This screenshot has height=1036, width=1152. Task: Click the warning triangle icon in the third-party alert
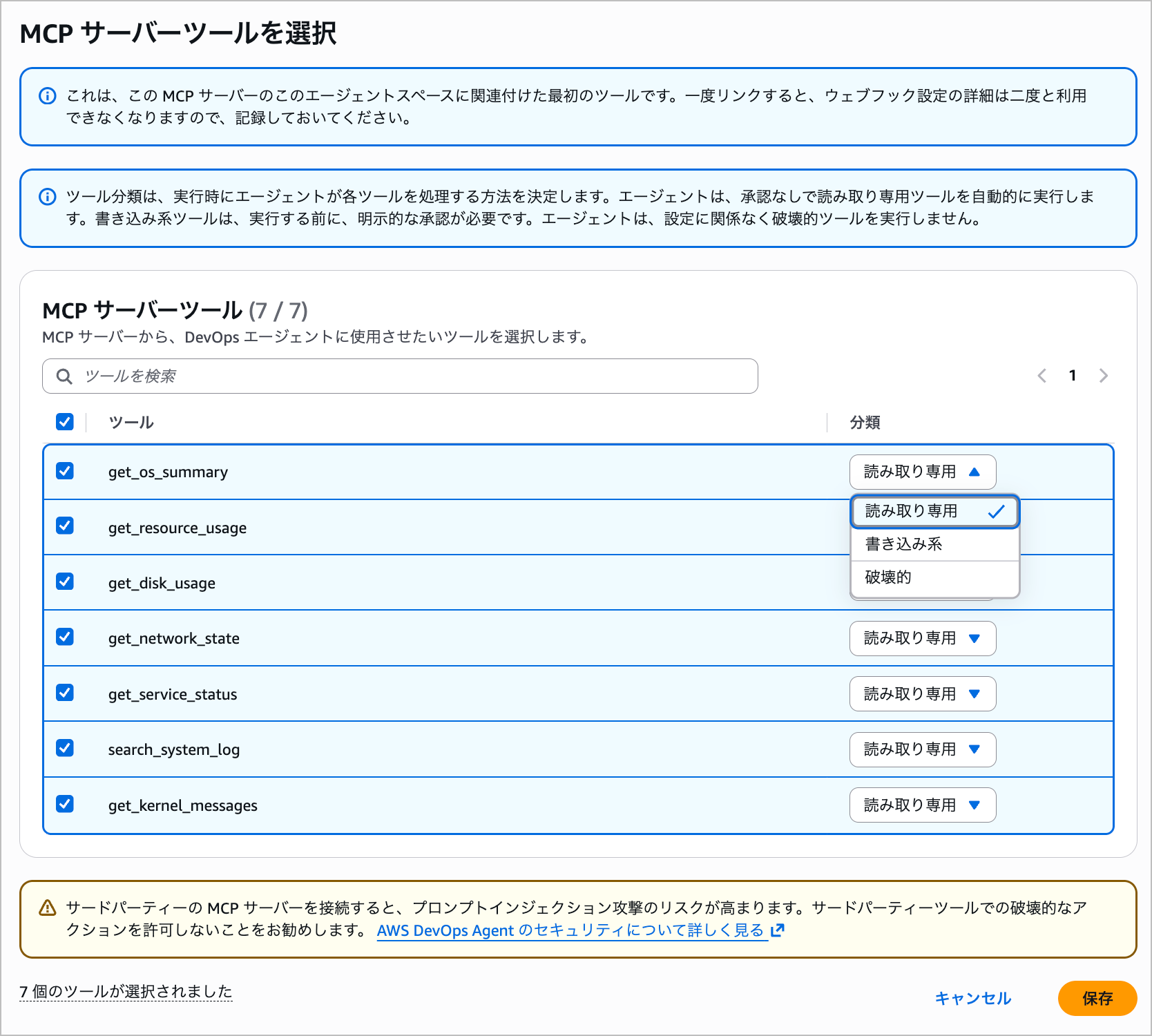[x=47, y=908]
